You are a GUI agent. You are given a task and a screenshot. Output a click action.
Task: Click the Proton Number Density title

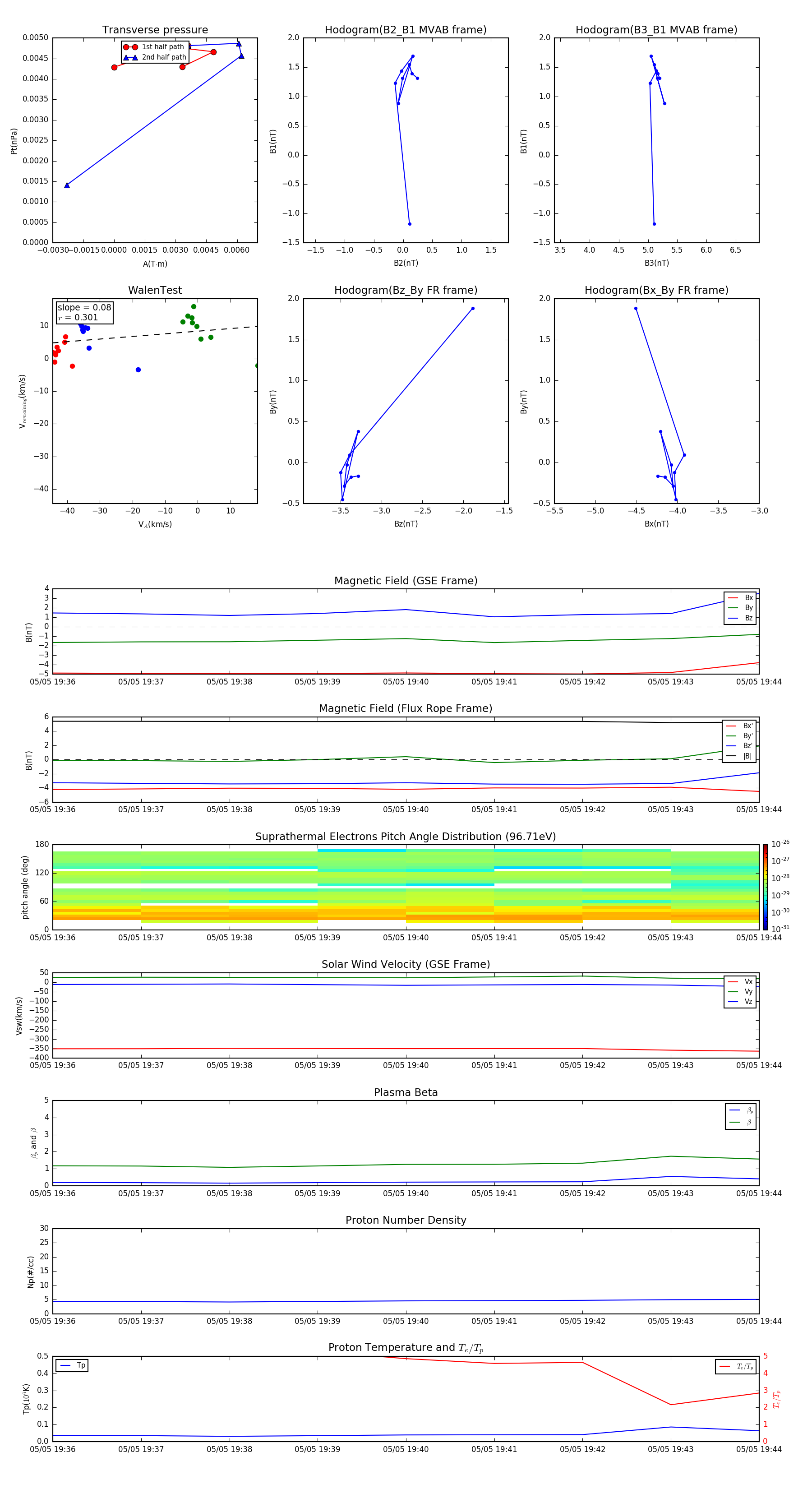click(406, 1220)
